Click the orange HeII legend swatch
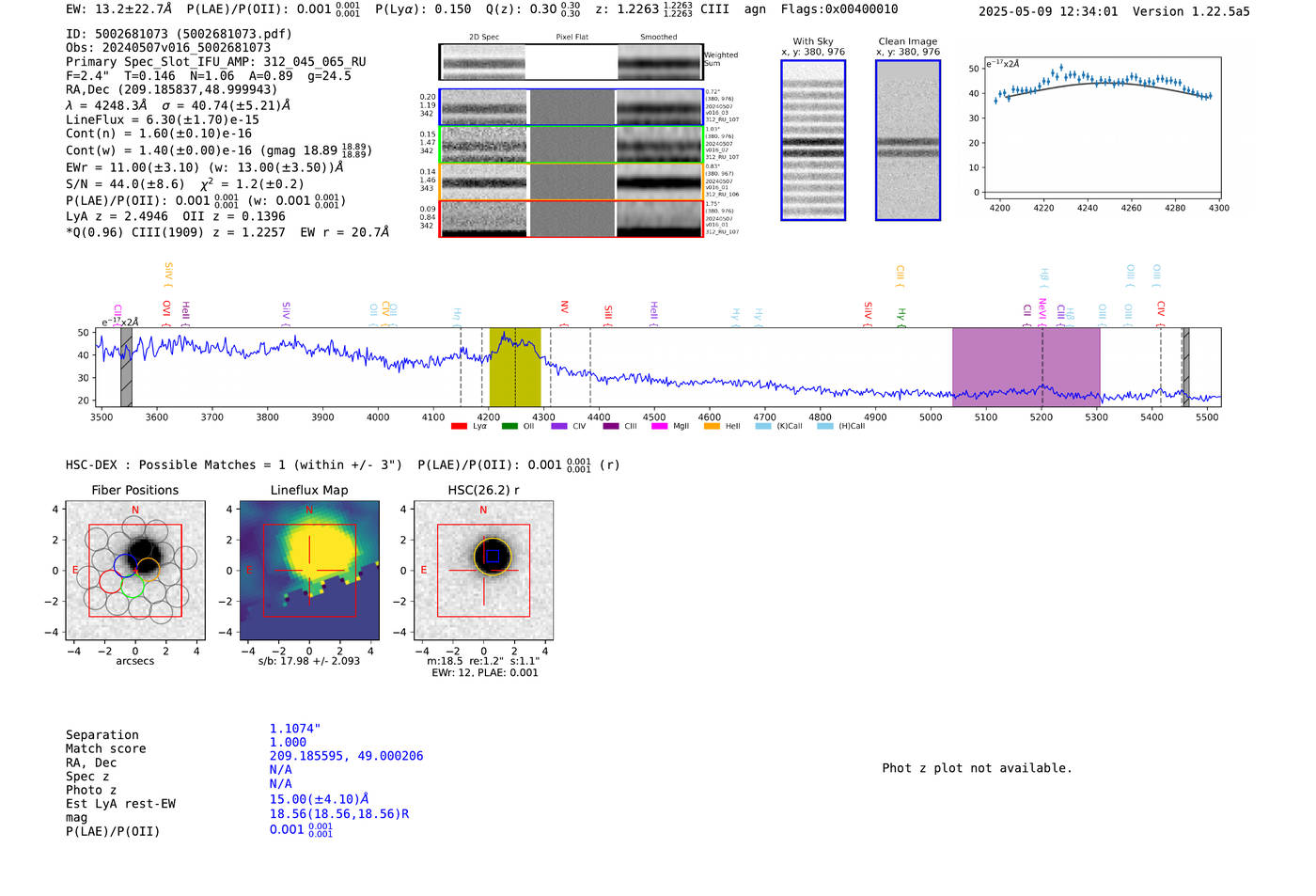The height and width of the screenshot is (896, 1316). coord(712,426)
